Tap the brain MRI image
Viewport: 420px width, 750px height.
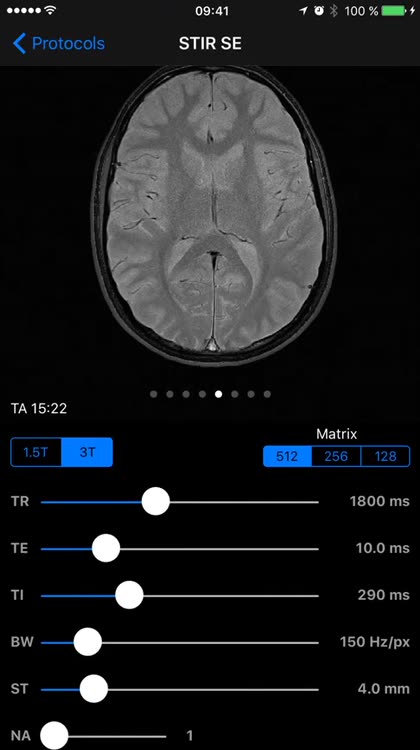tap(214, 215)
